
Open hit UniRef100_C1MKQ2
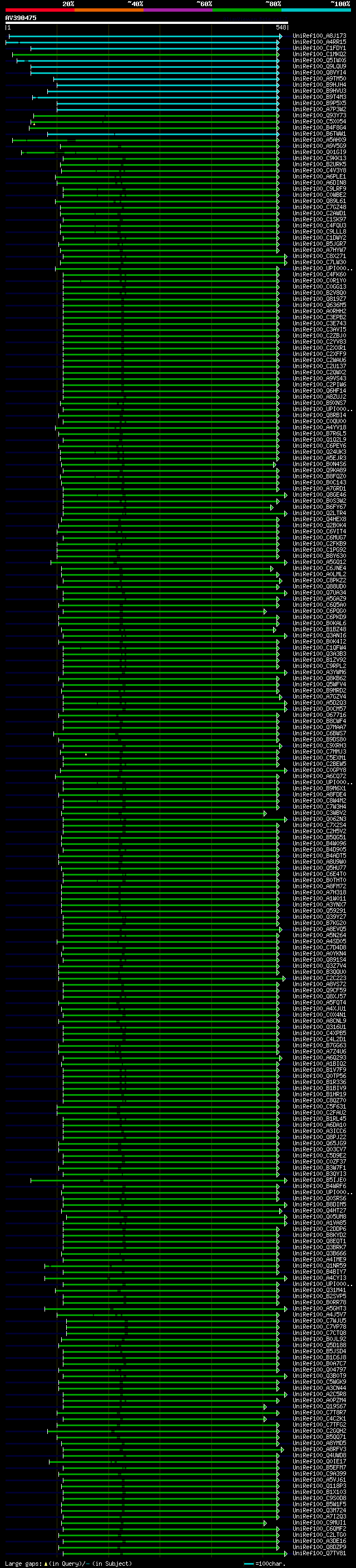tap(319, 54)
